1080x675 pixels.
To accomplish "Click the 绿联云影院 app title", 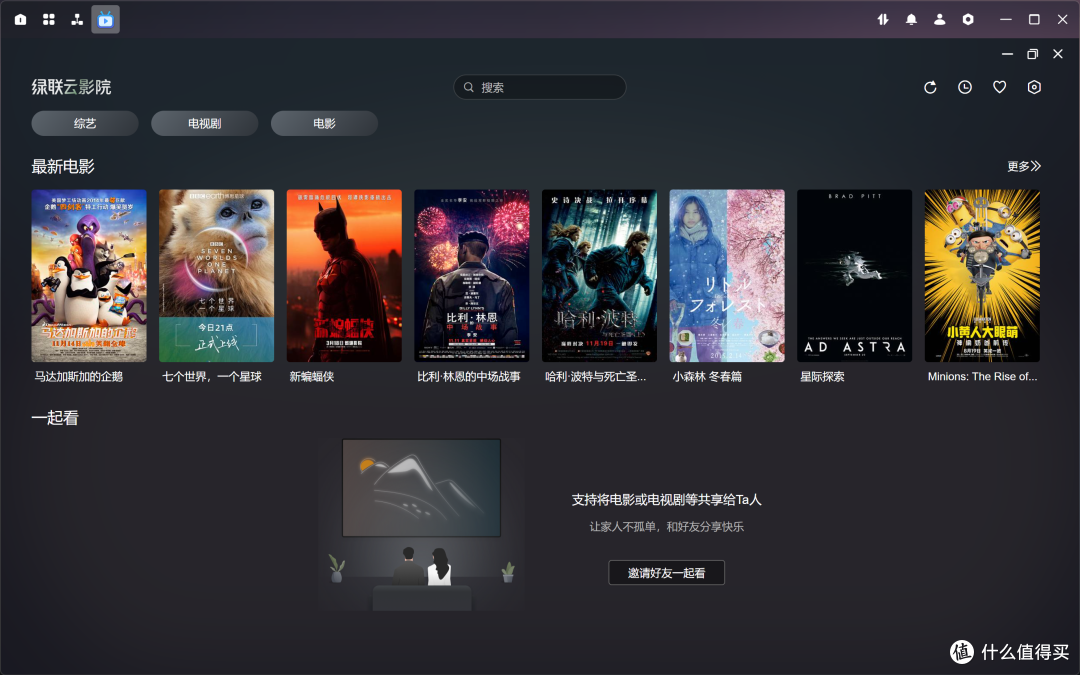I will tap(71, 87).
